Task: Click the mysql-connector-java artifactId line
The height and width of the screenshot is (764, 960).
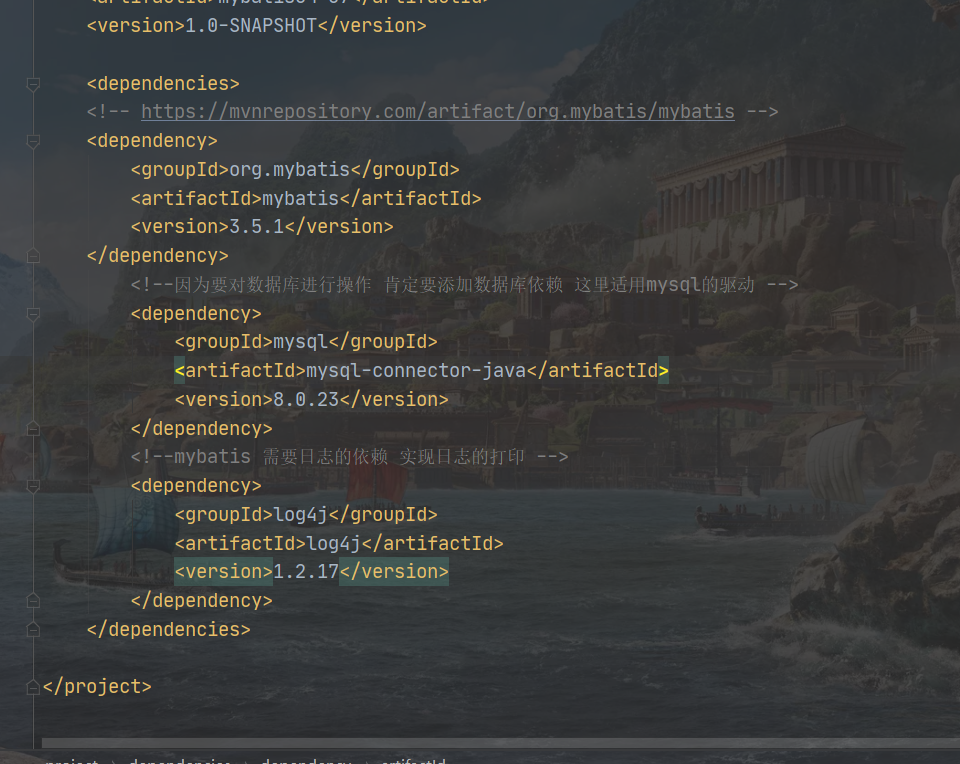Action: click(x=421, y=370)
